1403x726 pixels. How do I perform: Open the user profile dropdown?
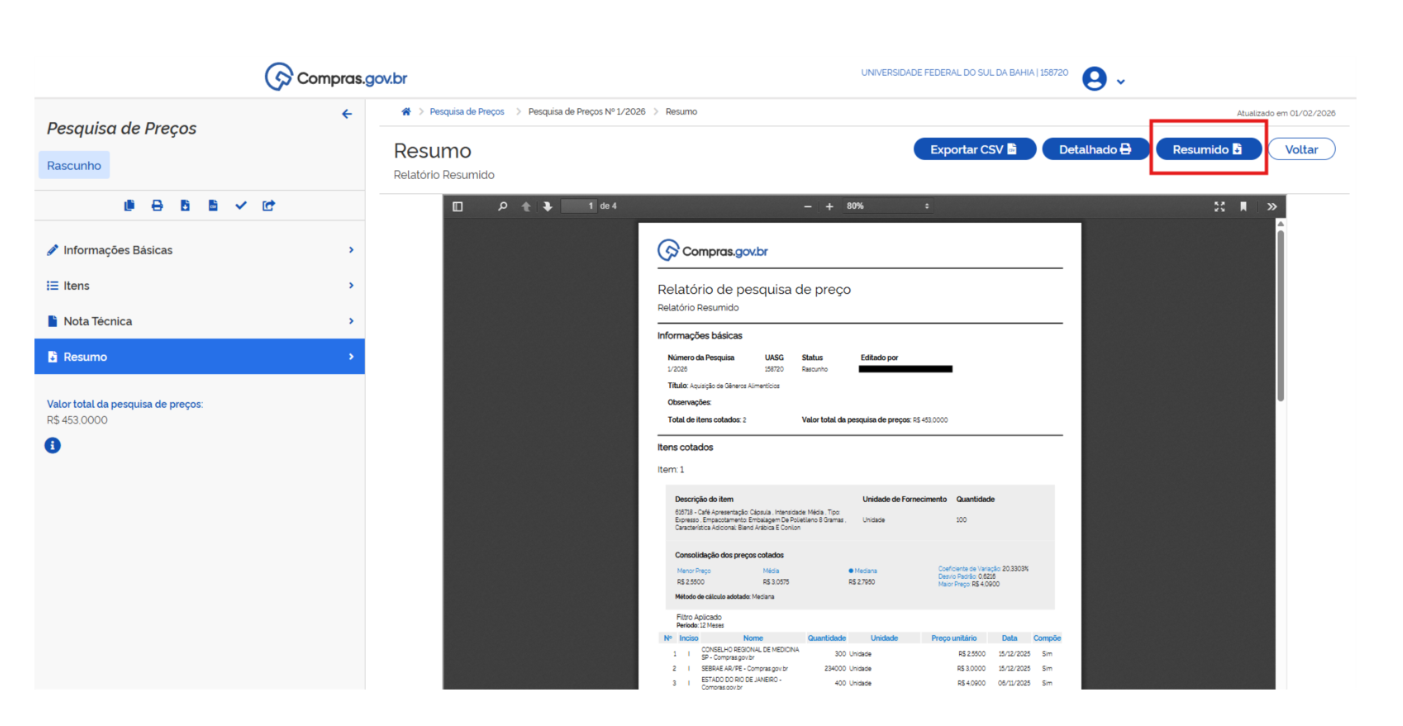pyautogui.click(x=1104, y=80)
